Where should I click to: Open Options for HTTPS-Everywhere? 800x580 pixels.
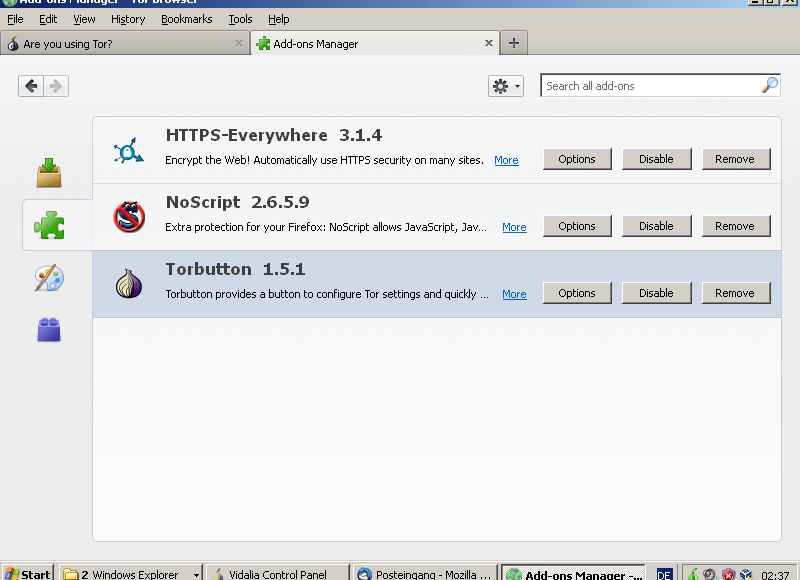pyautogui.click(x=577, y=159)
